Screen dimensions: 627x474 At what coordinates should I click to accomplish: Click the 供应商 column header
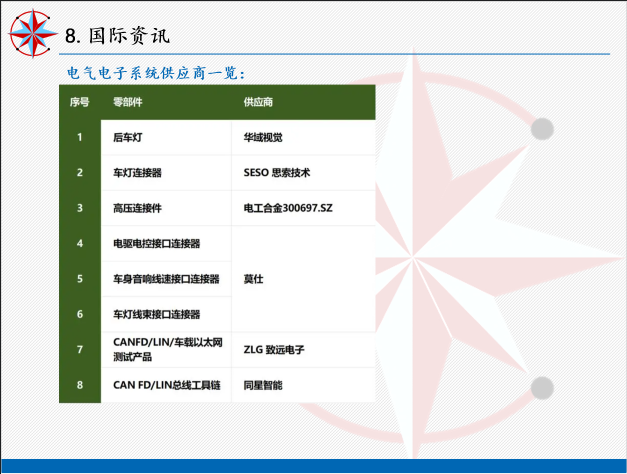pos(258,102)
